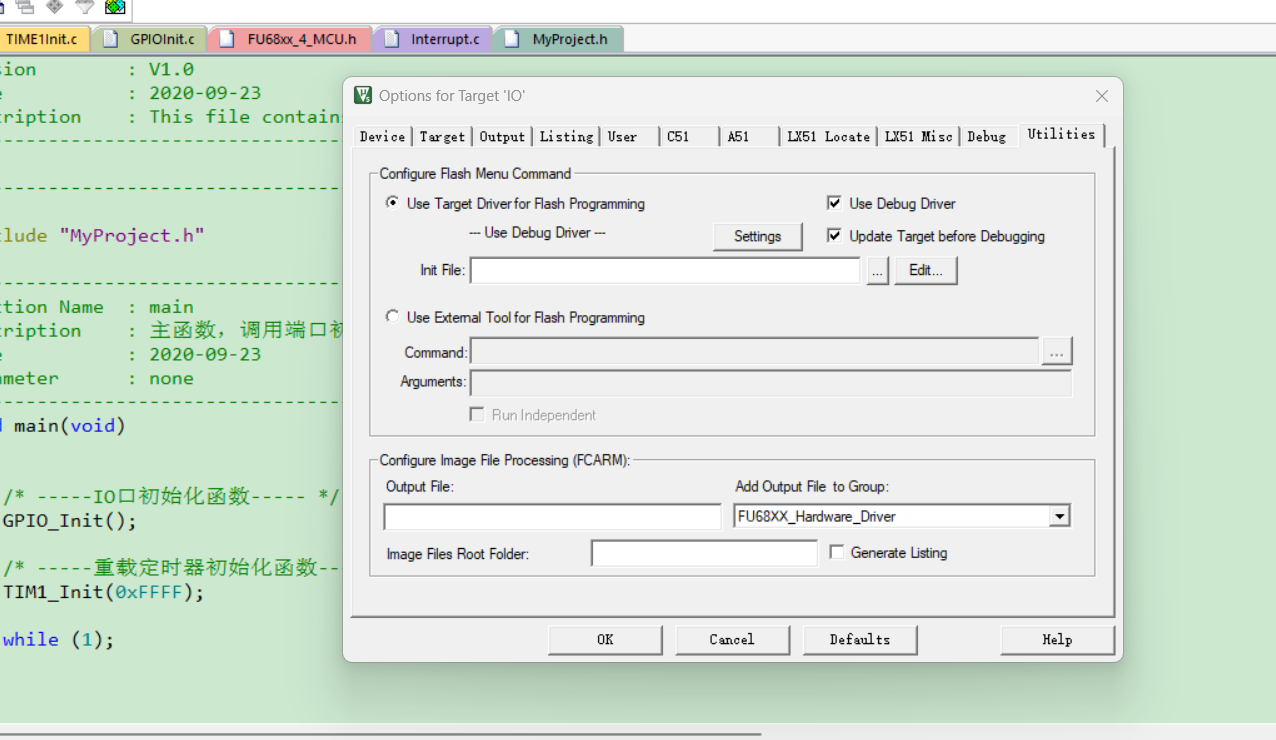Click the funnel-shaped toolbar icon
Viewport: 1276px width, 740px height.
[85, 6]
